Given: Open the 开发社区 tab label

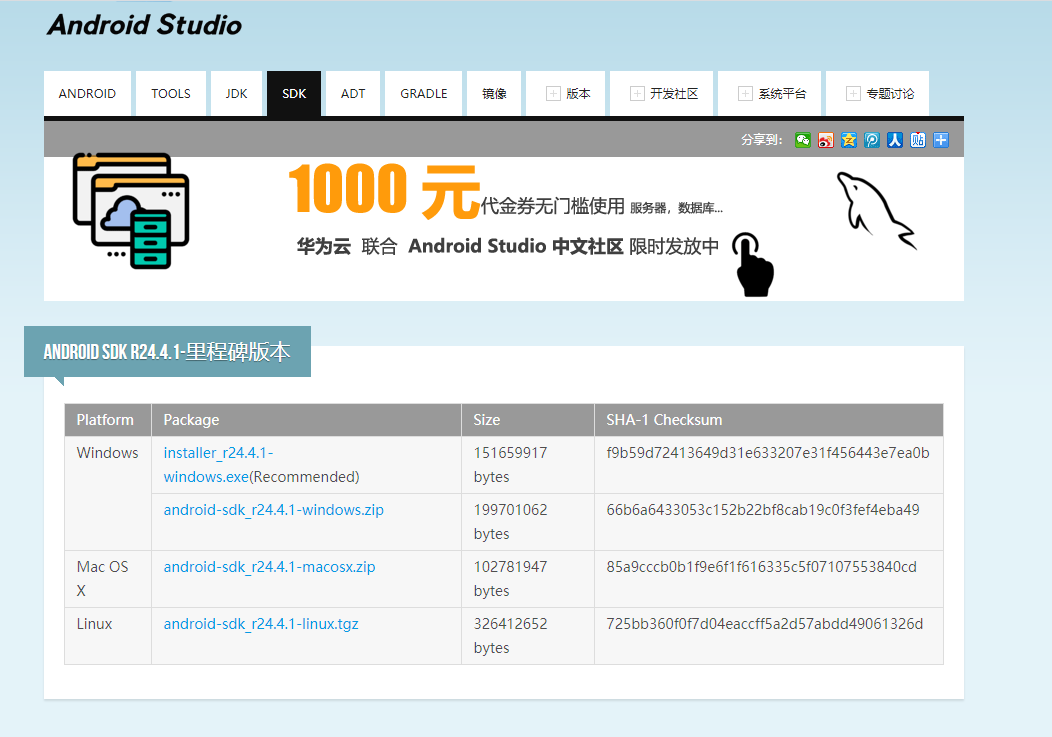Looking at the screenshot, I should point(674,93).
